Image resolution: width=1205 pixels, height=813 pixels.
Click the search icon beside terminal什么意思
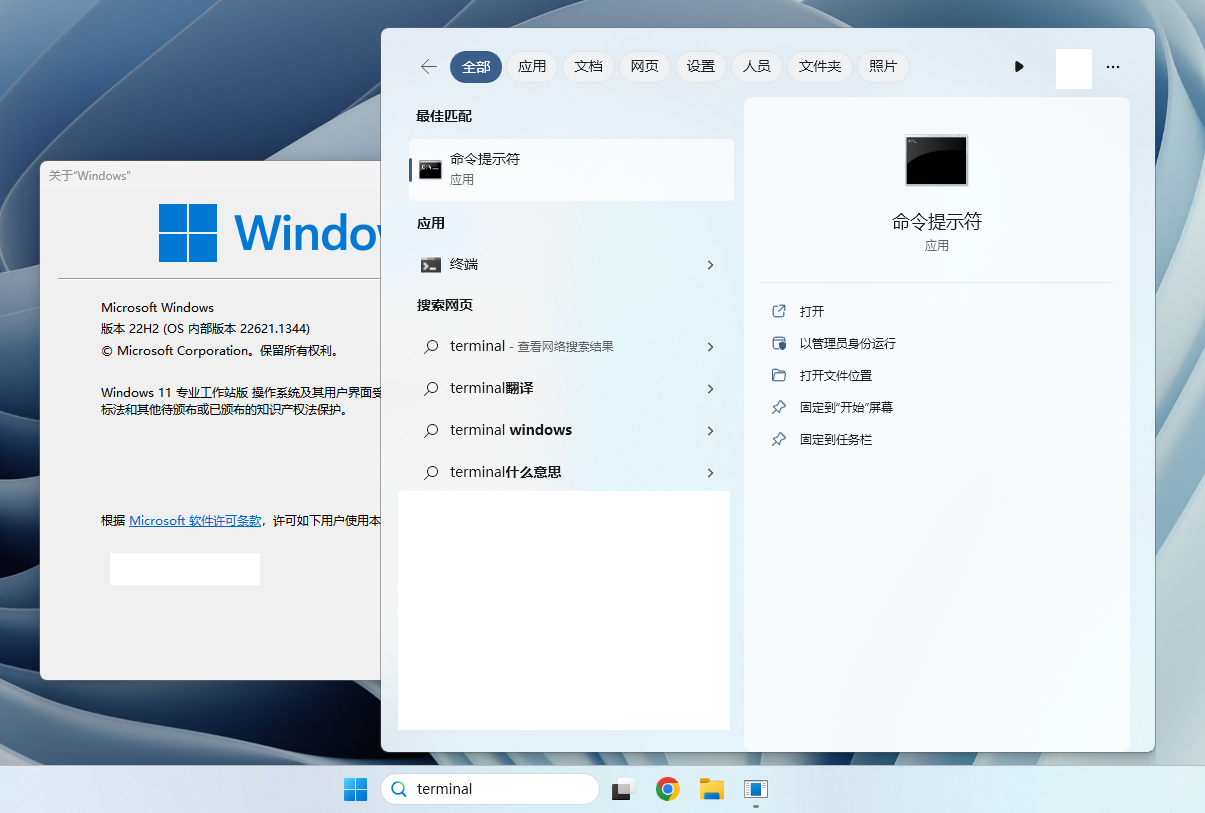pyautogui.click(x=431, y=473)
